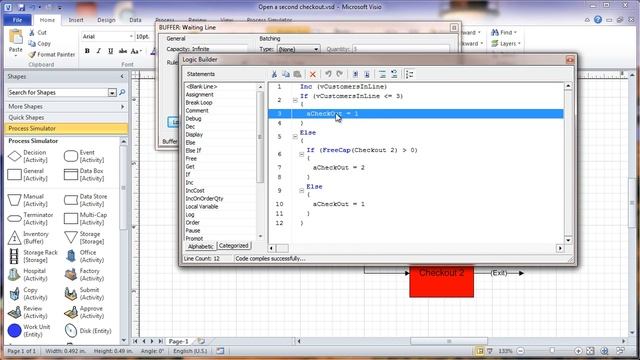Click Redo arrow in Logic Builder toolbar
The height and width of the screenshot is (360, 640).
tap(340, 74)
